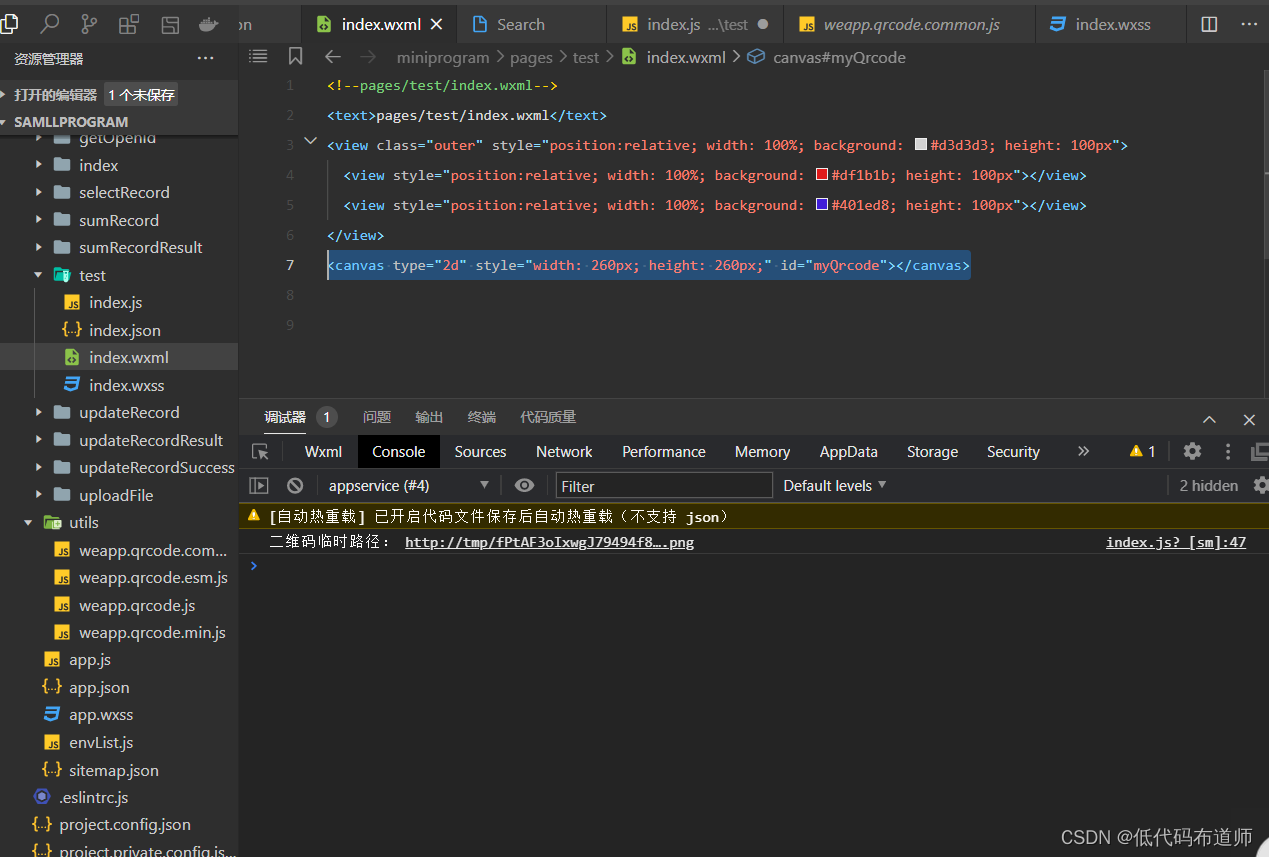Open the Search icon in activity bar
Image resolution: width=1269 pixels, height=857 pixels.
49,24
